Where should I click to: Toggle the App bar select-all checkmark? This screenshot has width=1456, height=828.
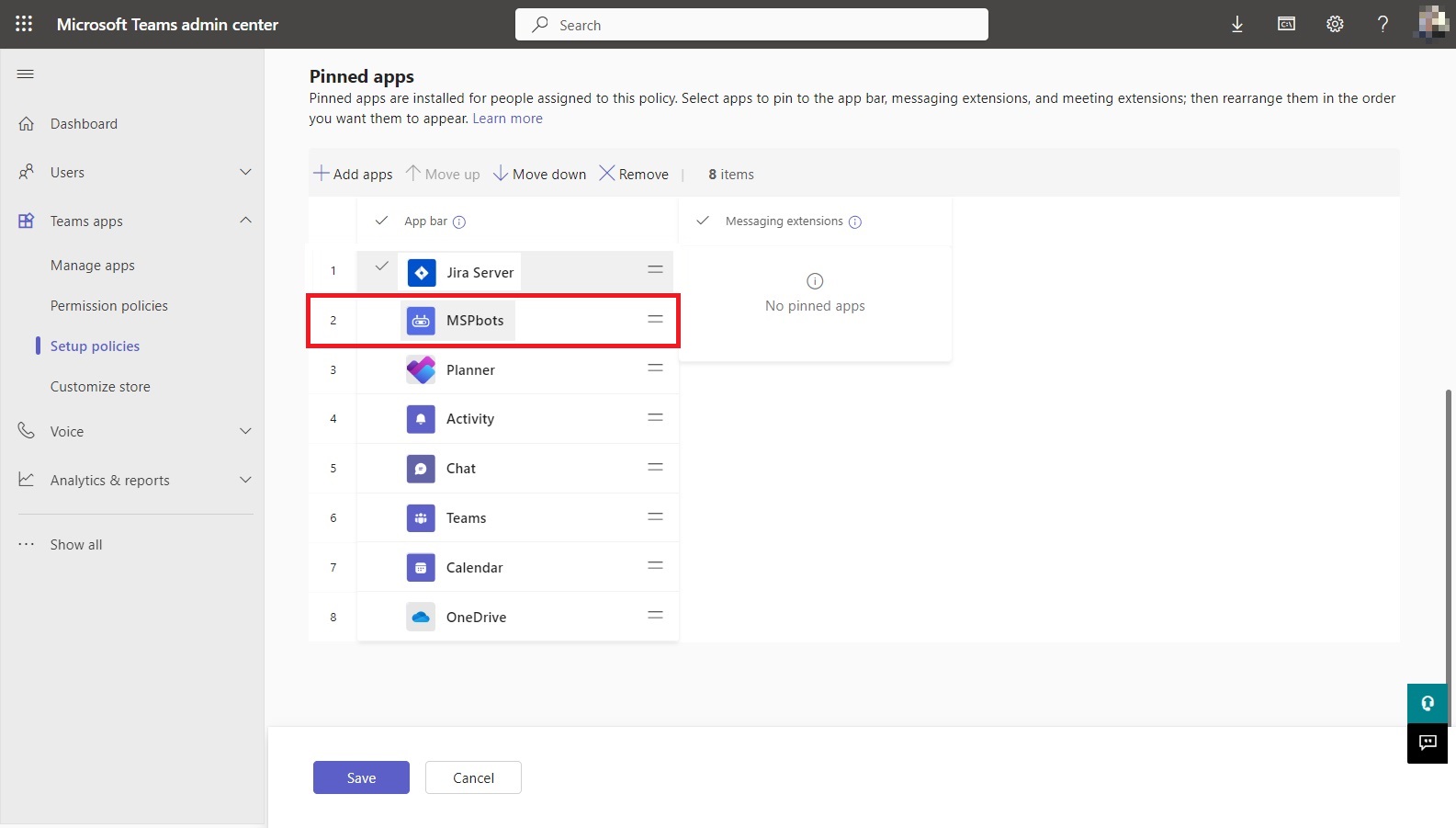pyautogui.click(x=381, y=221)
